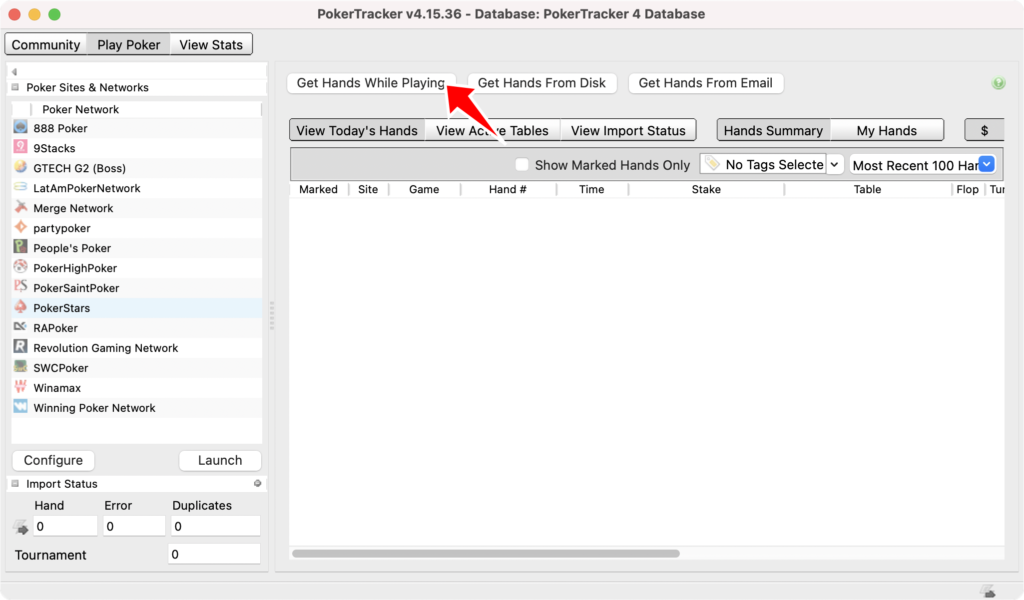Sort by the Table column header

(867, 189)
